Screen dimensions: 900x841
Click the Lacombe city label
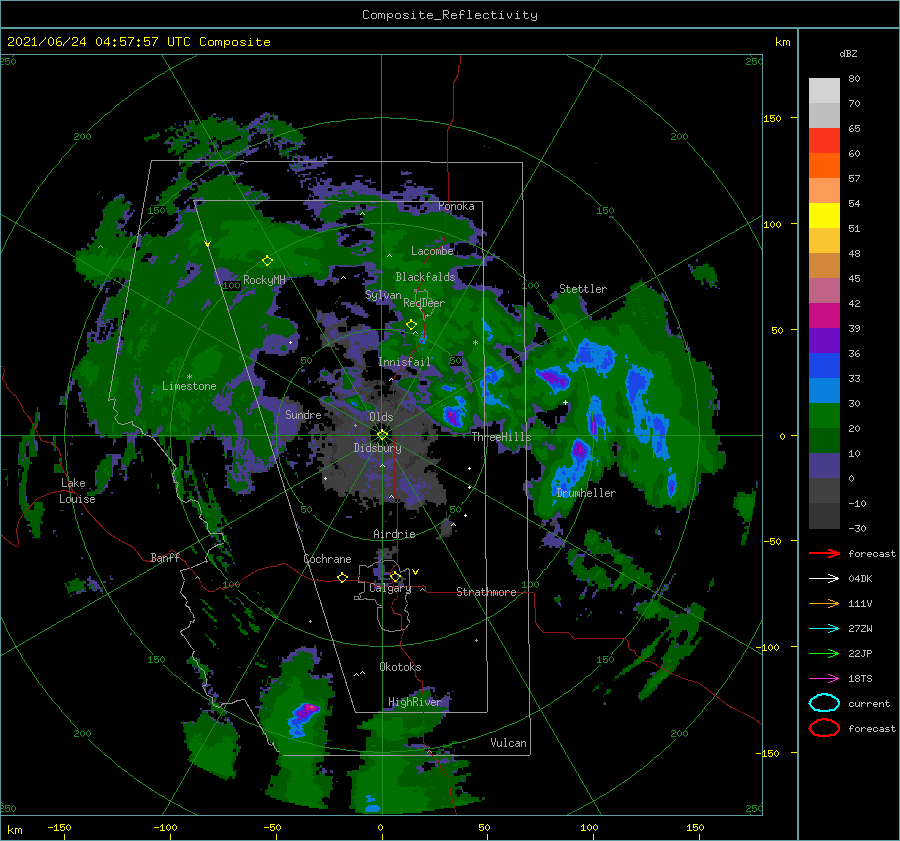(432, 251)
